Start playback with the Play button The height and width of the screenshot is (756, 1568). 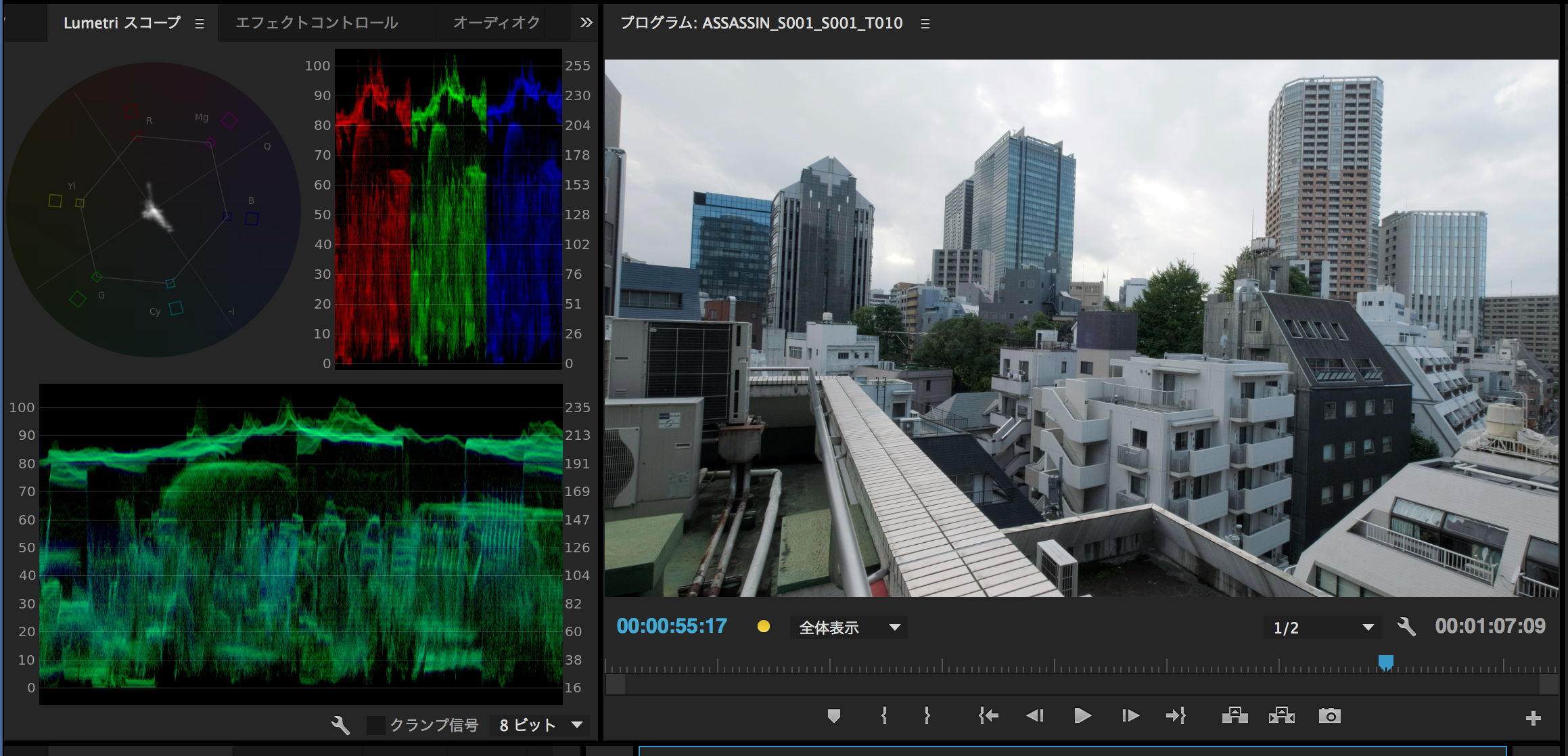click(x=1082, y=715)
